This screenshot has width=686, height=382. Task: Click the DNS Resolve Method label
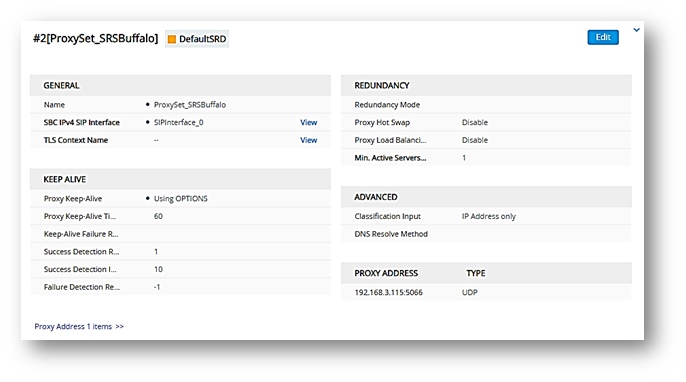pyautogui.click(x=391, y=234)
